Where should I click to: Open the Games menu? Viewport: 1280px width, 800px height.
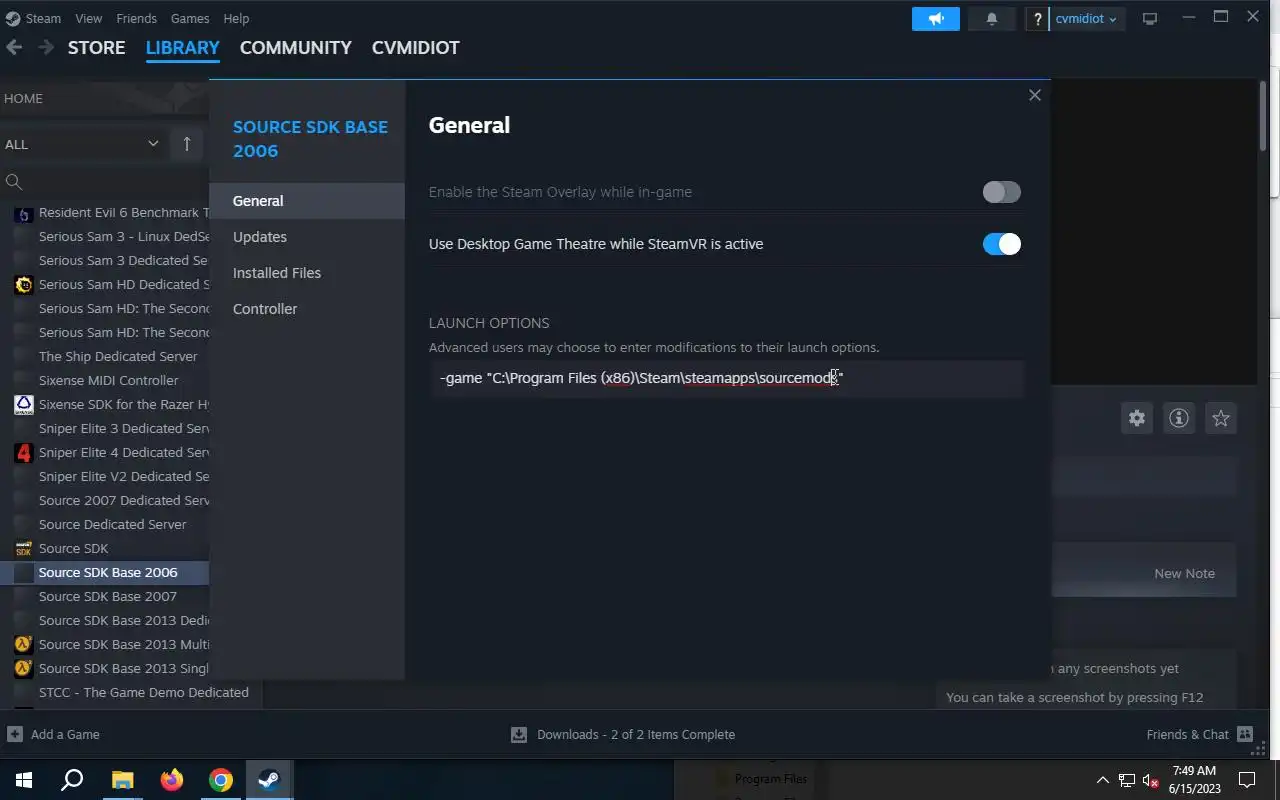(190, 18)
